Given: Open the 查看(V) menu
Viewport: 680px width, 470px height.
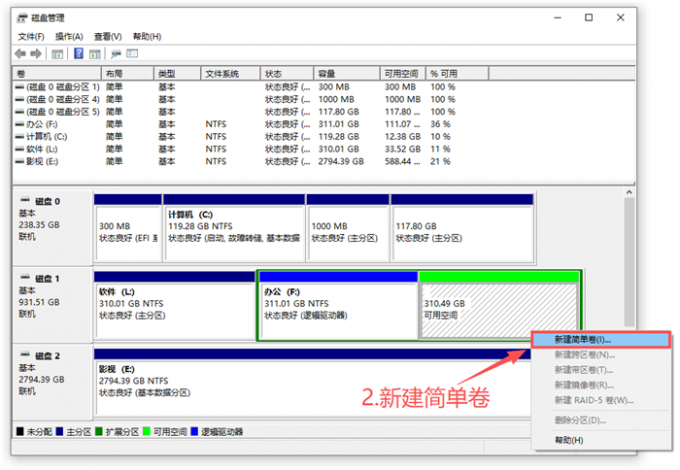Looking at the screenshot, I should click(108, 36).
